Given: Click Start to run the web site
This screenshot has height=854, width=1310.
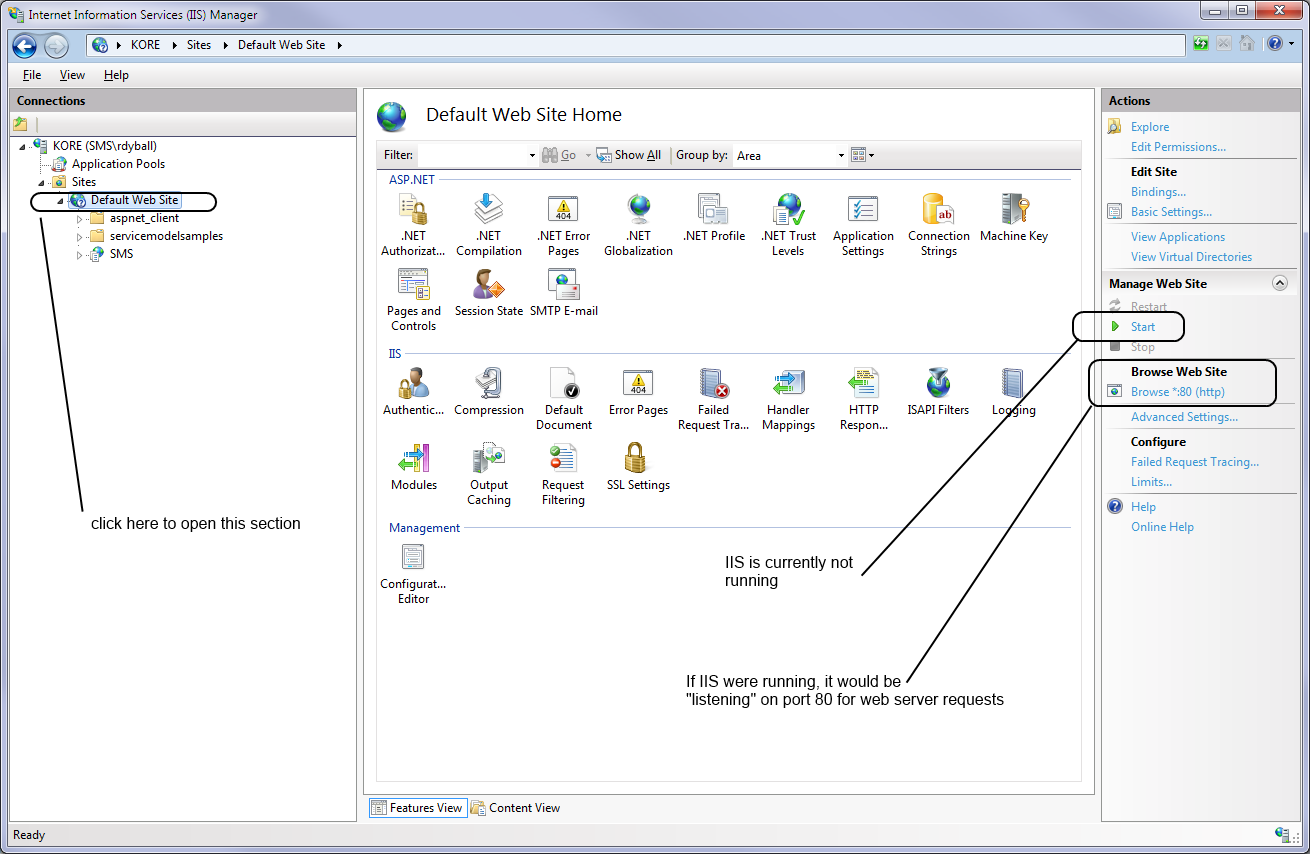Looking at the screenshot, I should coord(1142,327).
